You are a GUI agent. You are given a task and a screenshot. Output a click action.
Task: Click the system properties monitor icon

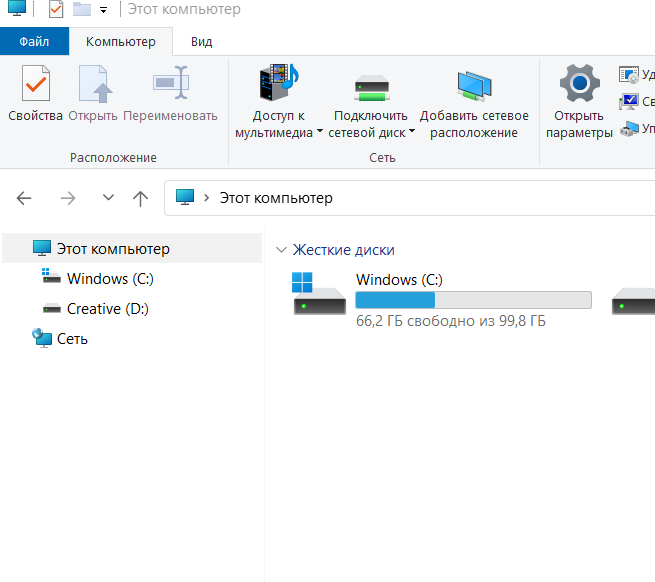pyautogui.click(x=629, y=102)
